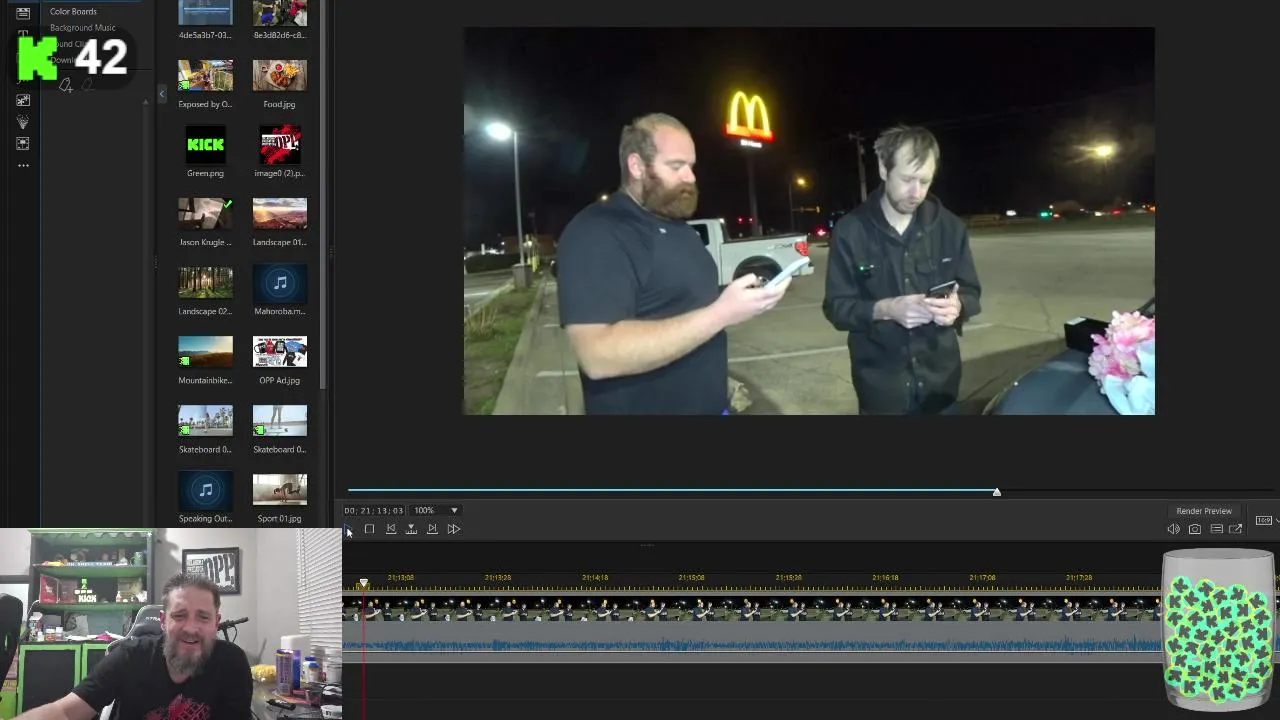Step to the next frame
Image resolution: width=1280 pixels, height=720 pixels.
coord(432,529)
